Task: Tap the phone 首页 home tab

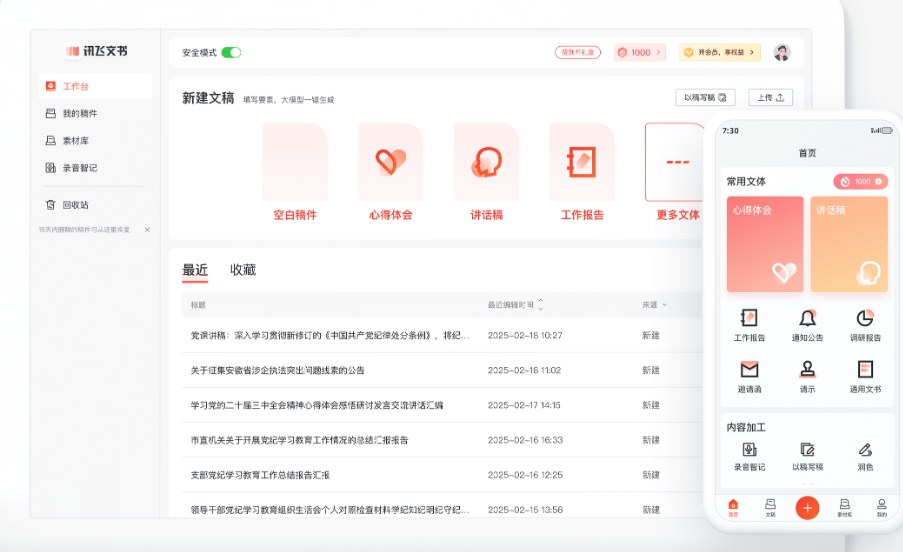Action: [733, 508]
